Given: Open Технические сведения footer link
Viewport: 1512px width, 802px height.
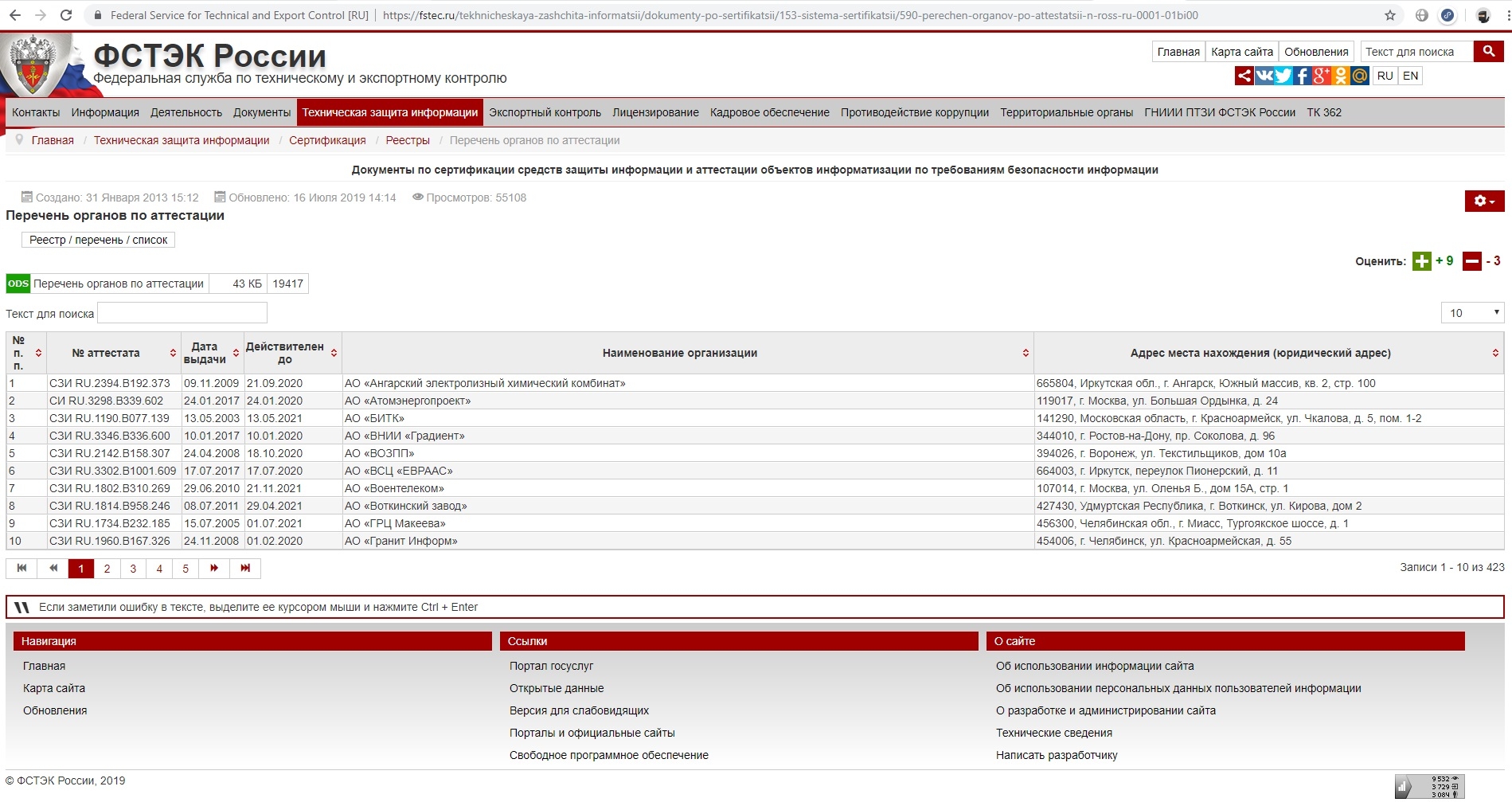Looking at the screenshot, I should coord(1054,733).
